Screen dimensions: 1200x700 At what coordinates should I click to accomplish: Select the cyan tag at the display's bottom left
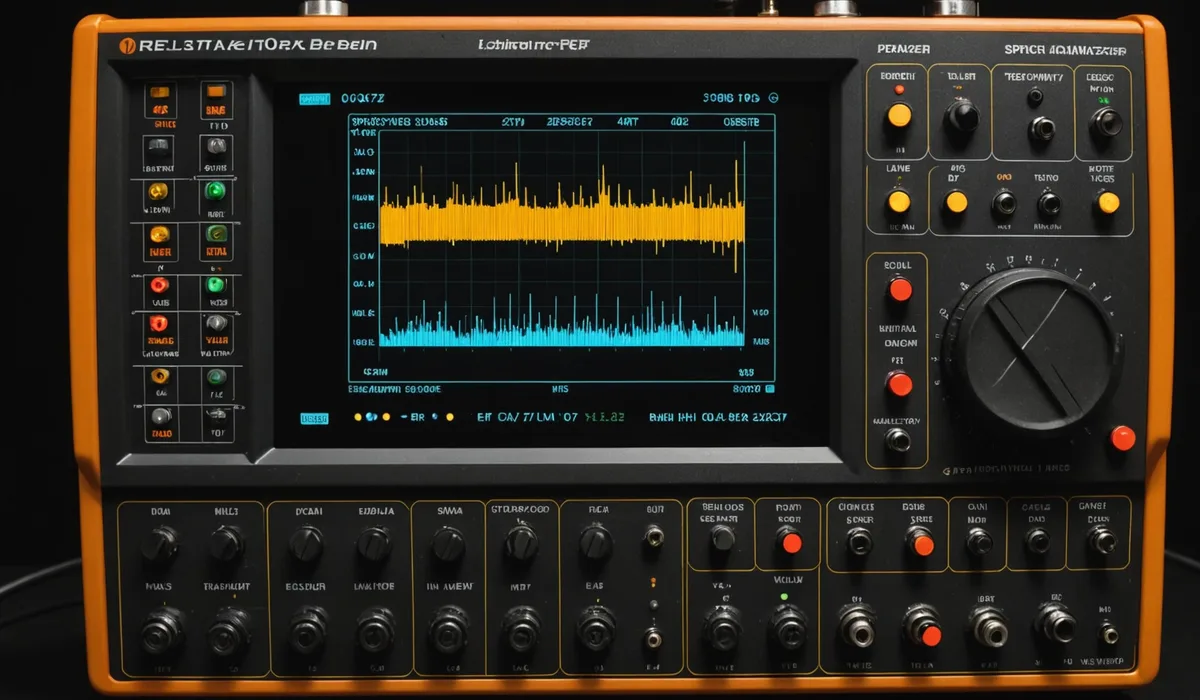coord(314,419)
